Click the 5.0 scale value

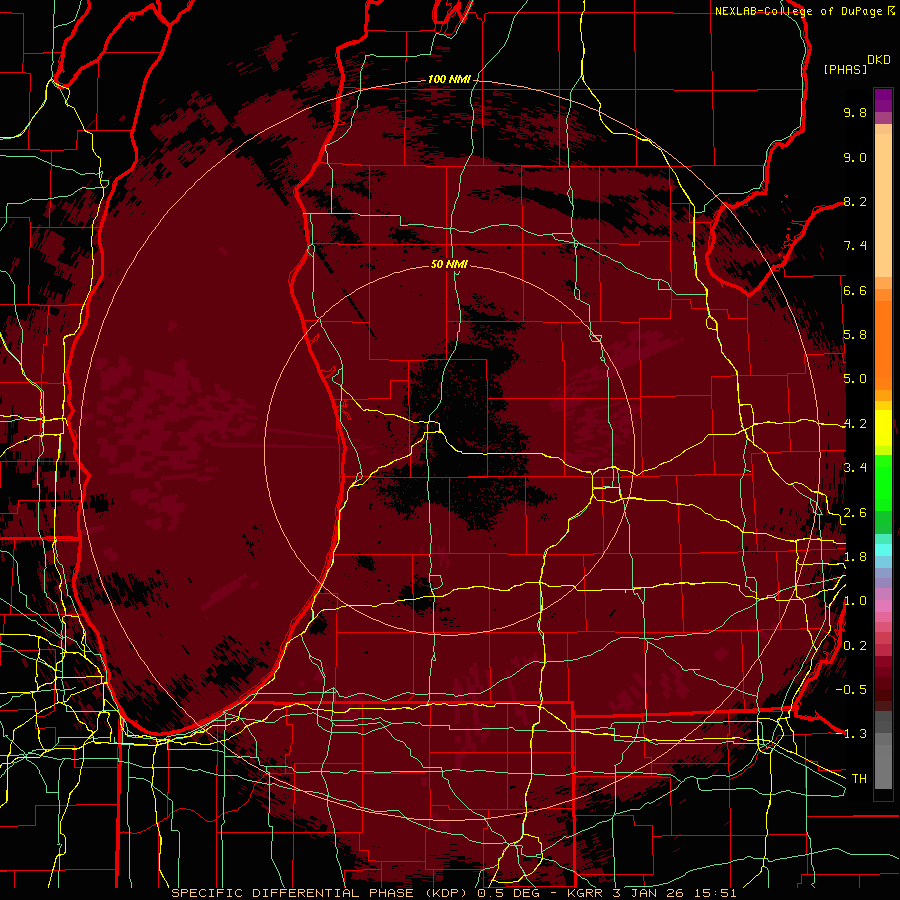click(855, 379)
